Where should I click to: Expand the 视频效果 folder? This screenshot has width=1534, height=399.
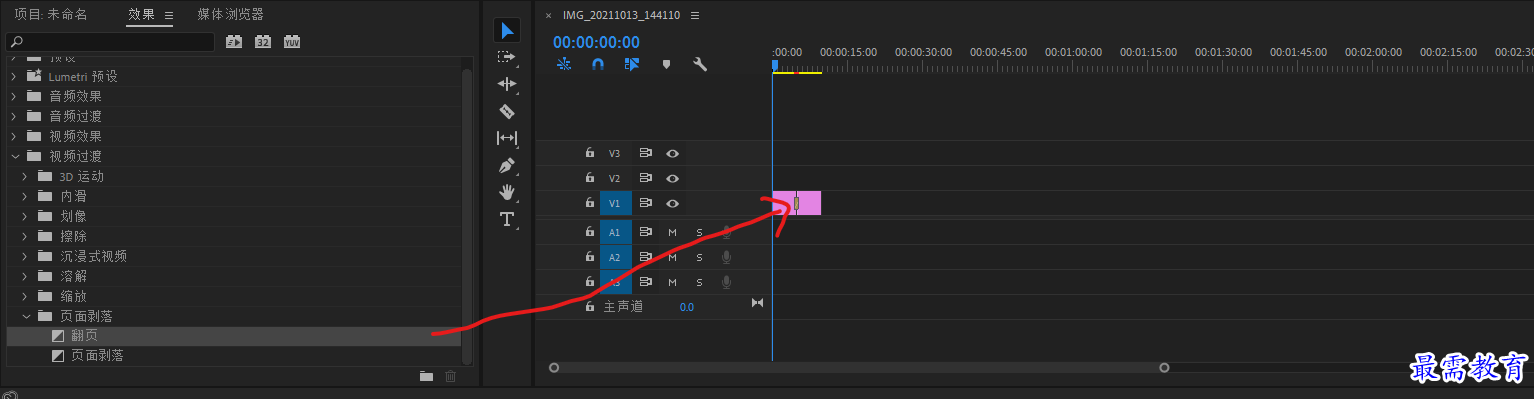(14, 136)
